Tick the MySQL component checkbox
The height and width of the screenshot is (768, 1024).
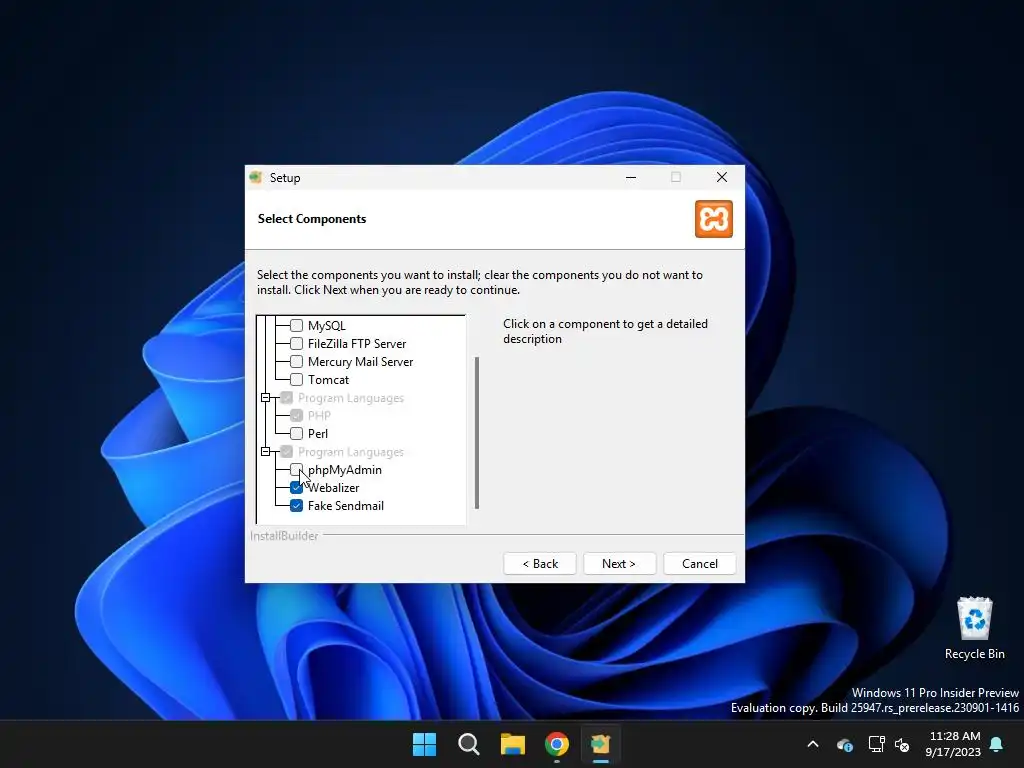(296, 325)
